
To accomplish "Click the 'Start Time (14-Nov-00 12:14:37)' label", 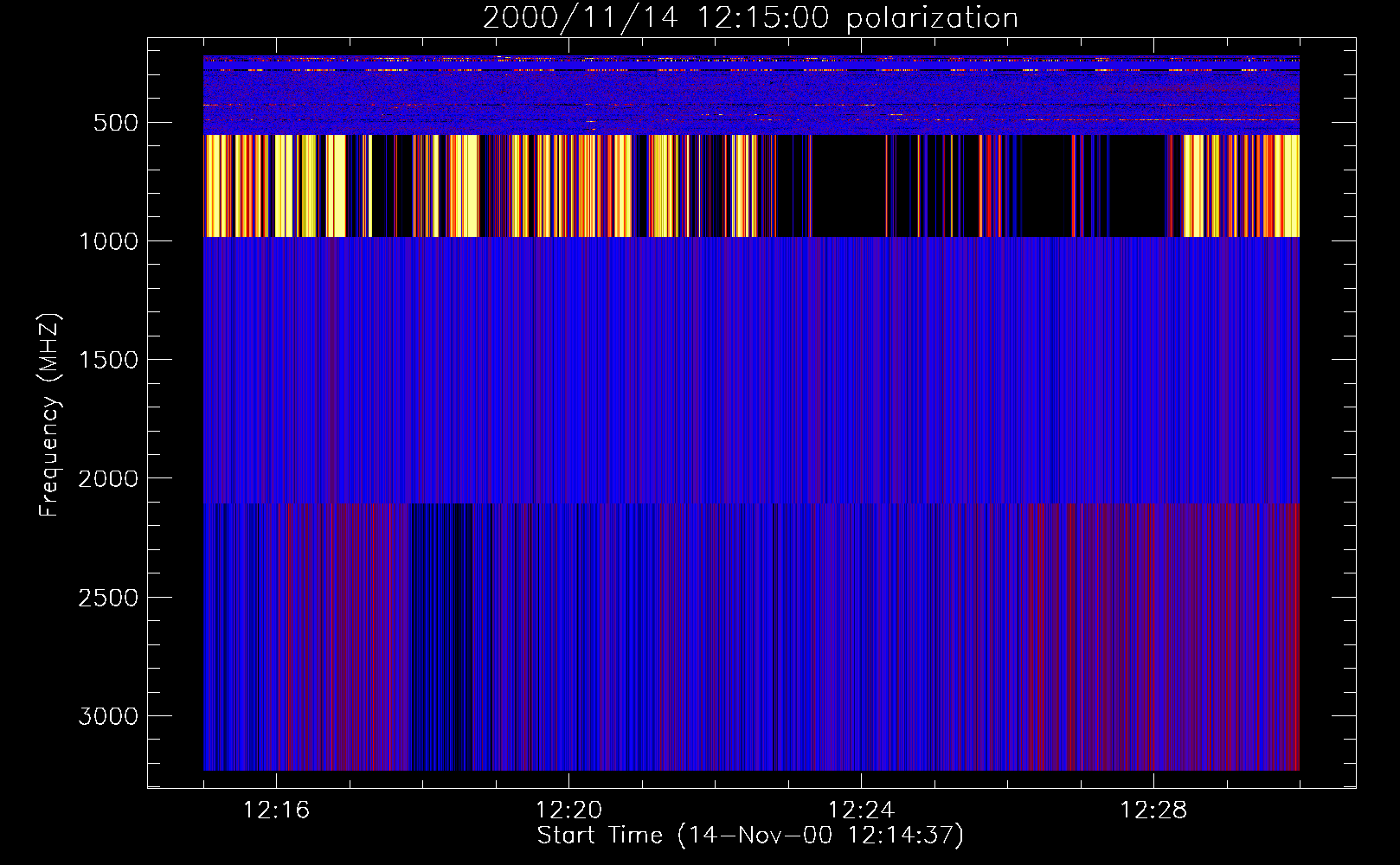I will tap(750, 836).
